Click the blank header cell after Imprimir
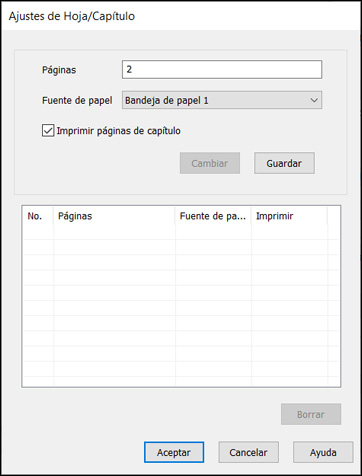 pos(333,216)
